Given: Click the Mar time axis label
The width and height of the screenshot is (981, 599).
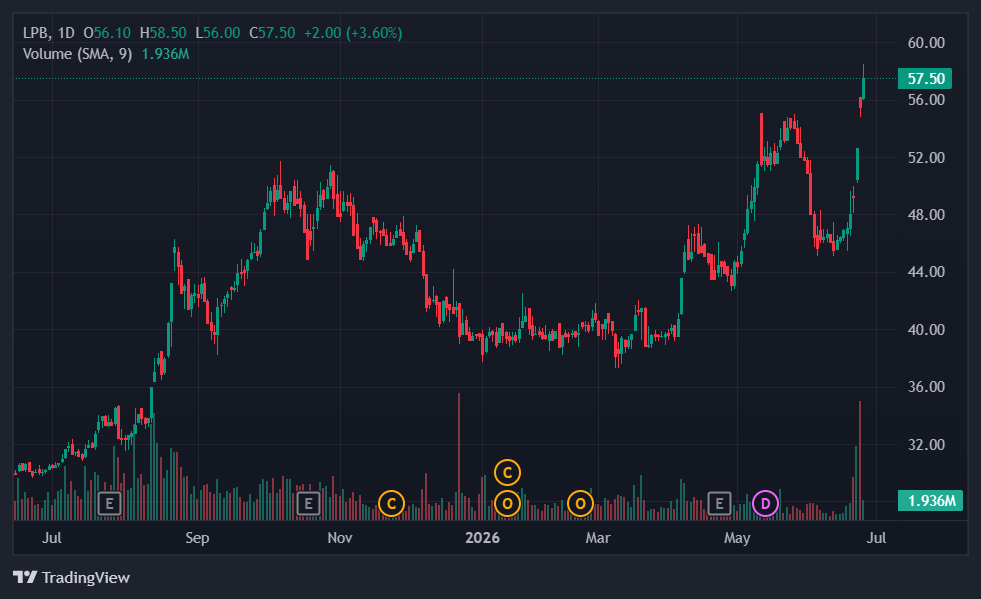Looking at the screenshot, I should [597, 538].
